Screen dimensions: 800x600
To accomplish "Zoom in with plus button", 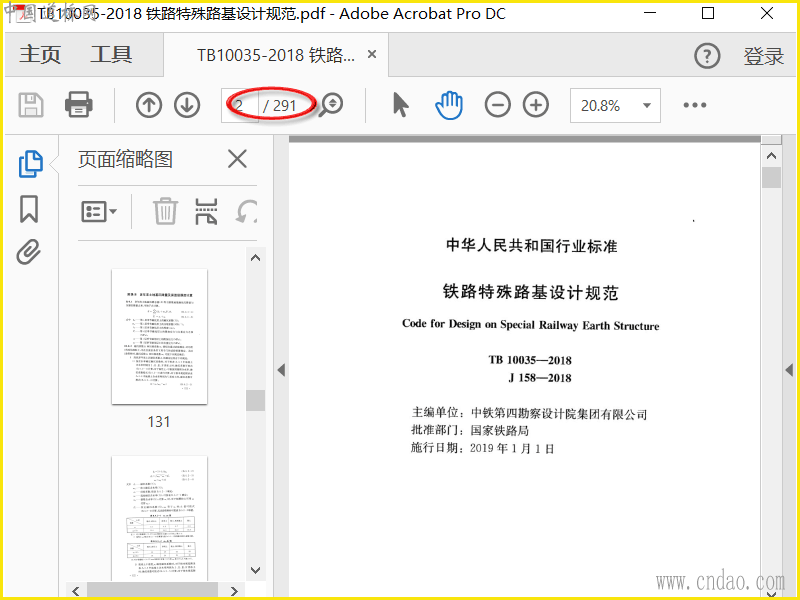I will (x=536, y=105).
